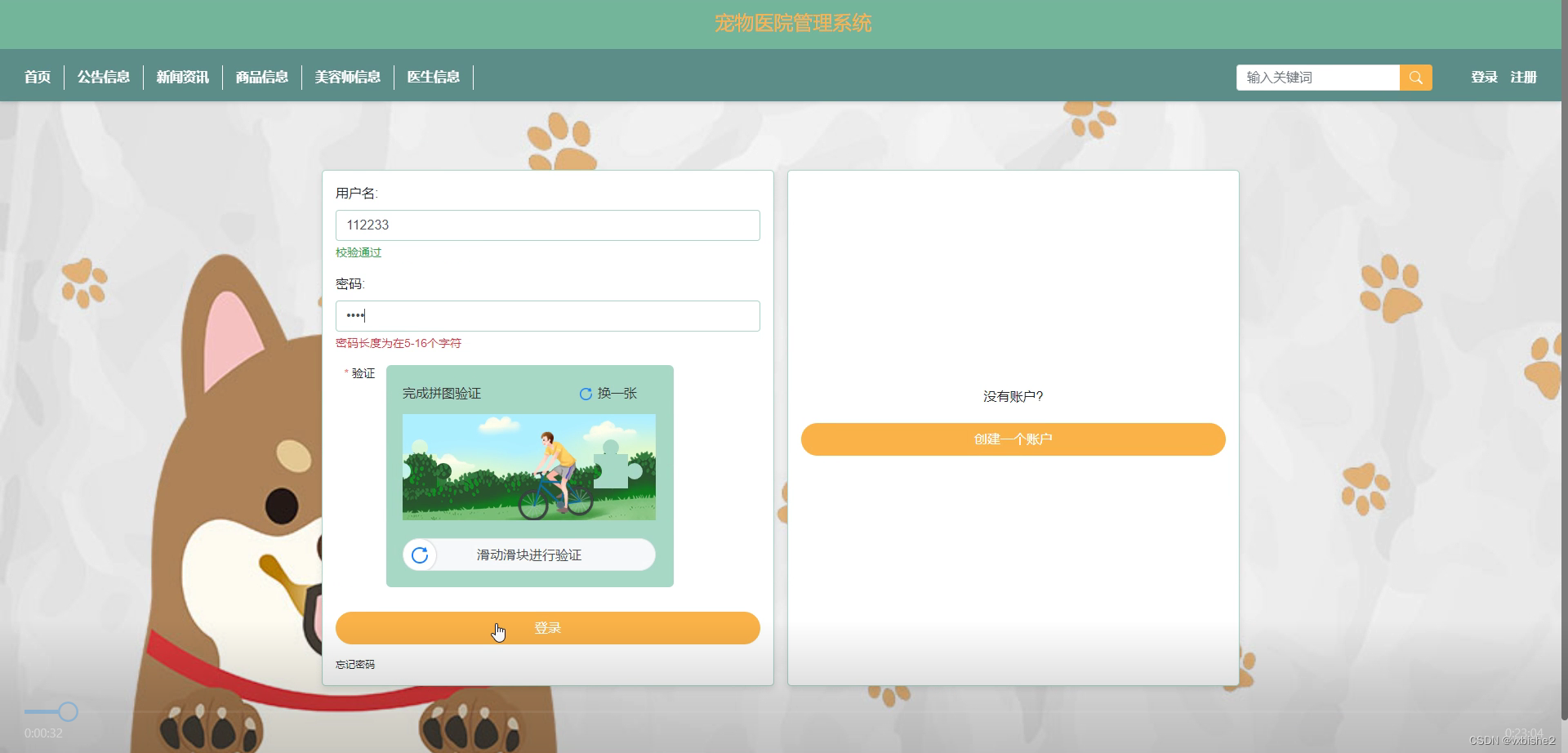The width and height of the screenshot is (1568, 753).
Task: Click the circular slider handle for puzzle verification
Action: [x=420, y=555]
